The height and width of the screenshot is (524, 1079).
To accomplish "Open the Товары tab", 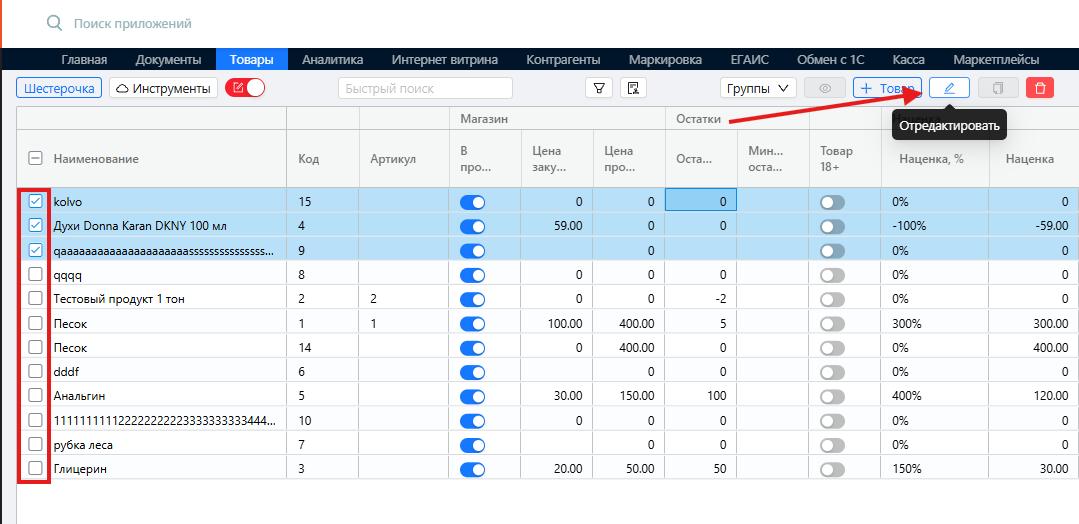I will [x=252, y=60].
